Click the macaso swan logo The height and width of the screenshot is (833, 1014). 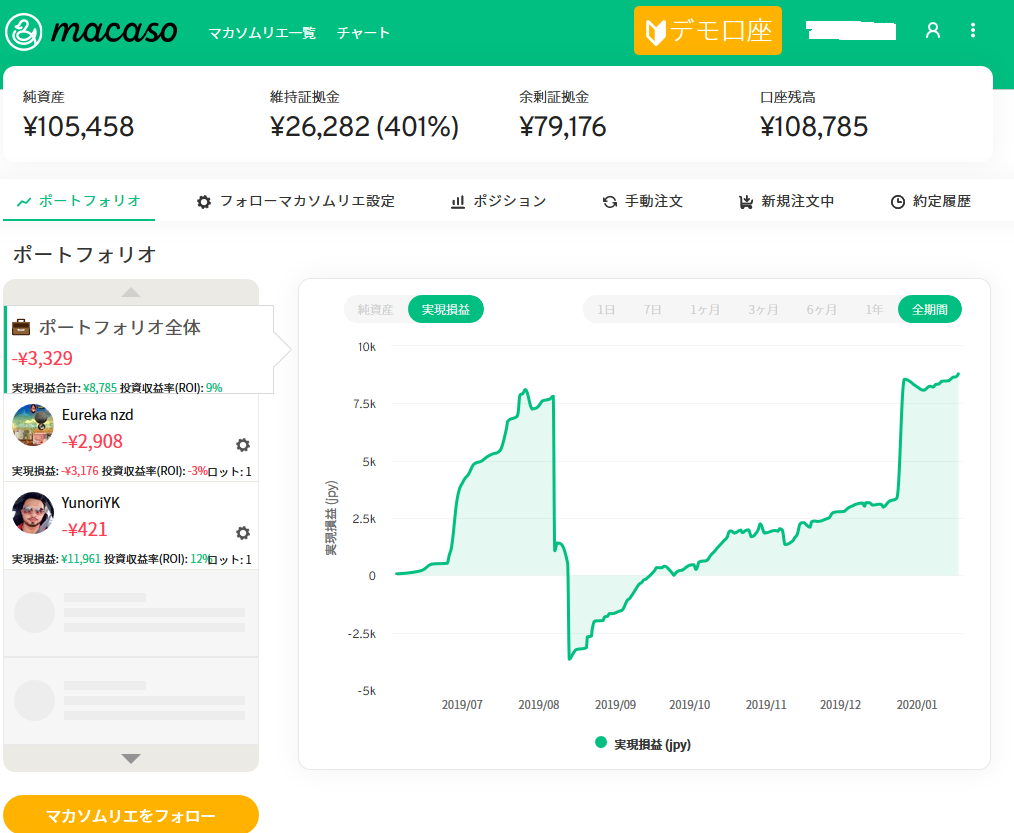click(x=24, y=32)
